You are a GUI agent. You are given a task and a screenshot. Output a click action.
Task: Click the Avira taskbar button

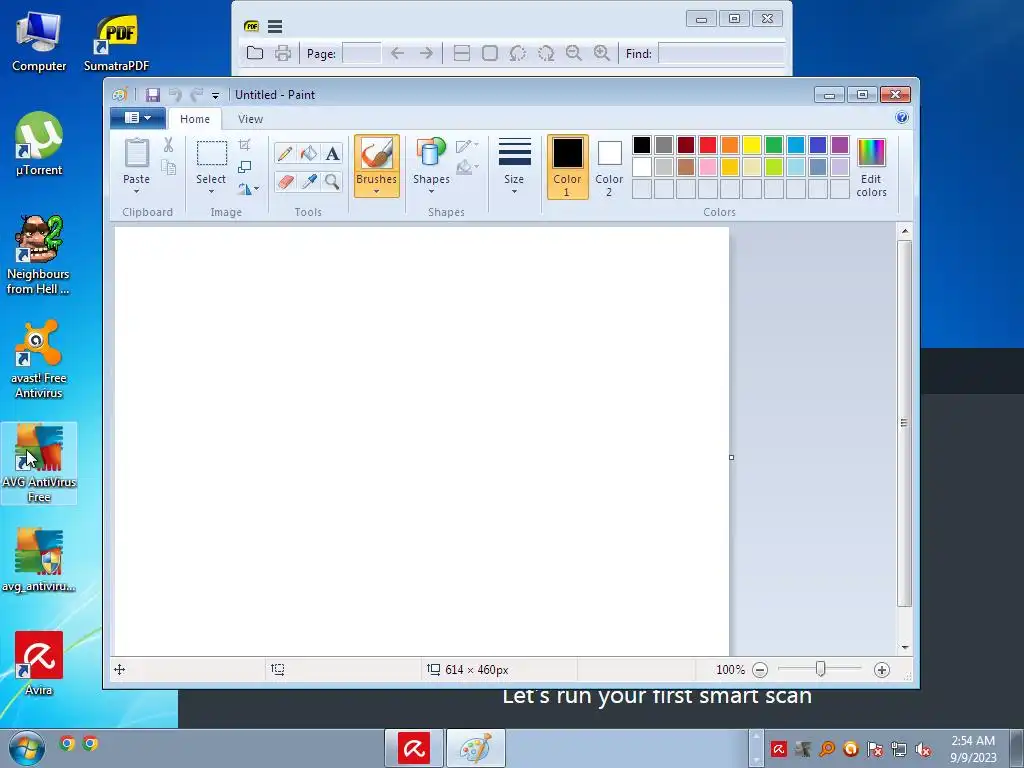click(x=414, y=748)
